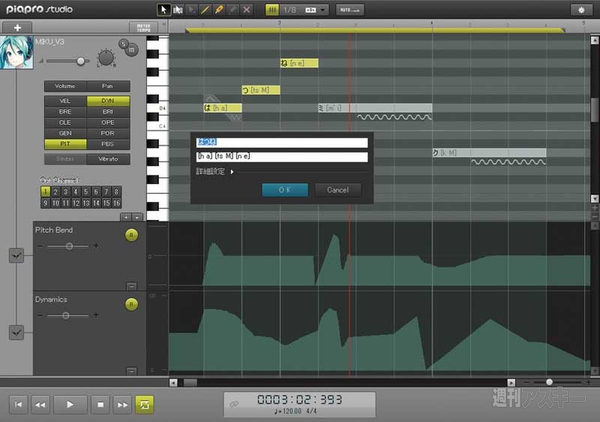This screenshot has width=600, height=422.
Task: Toggle the Pitch Bend R button
Action: coord(132,235)
